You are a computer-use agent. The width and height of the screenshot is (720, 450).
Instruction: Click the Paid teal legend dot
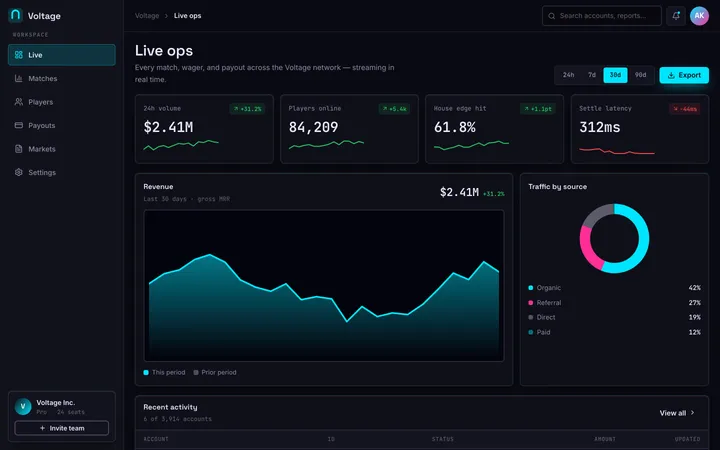[531, 332]
